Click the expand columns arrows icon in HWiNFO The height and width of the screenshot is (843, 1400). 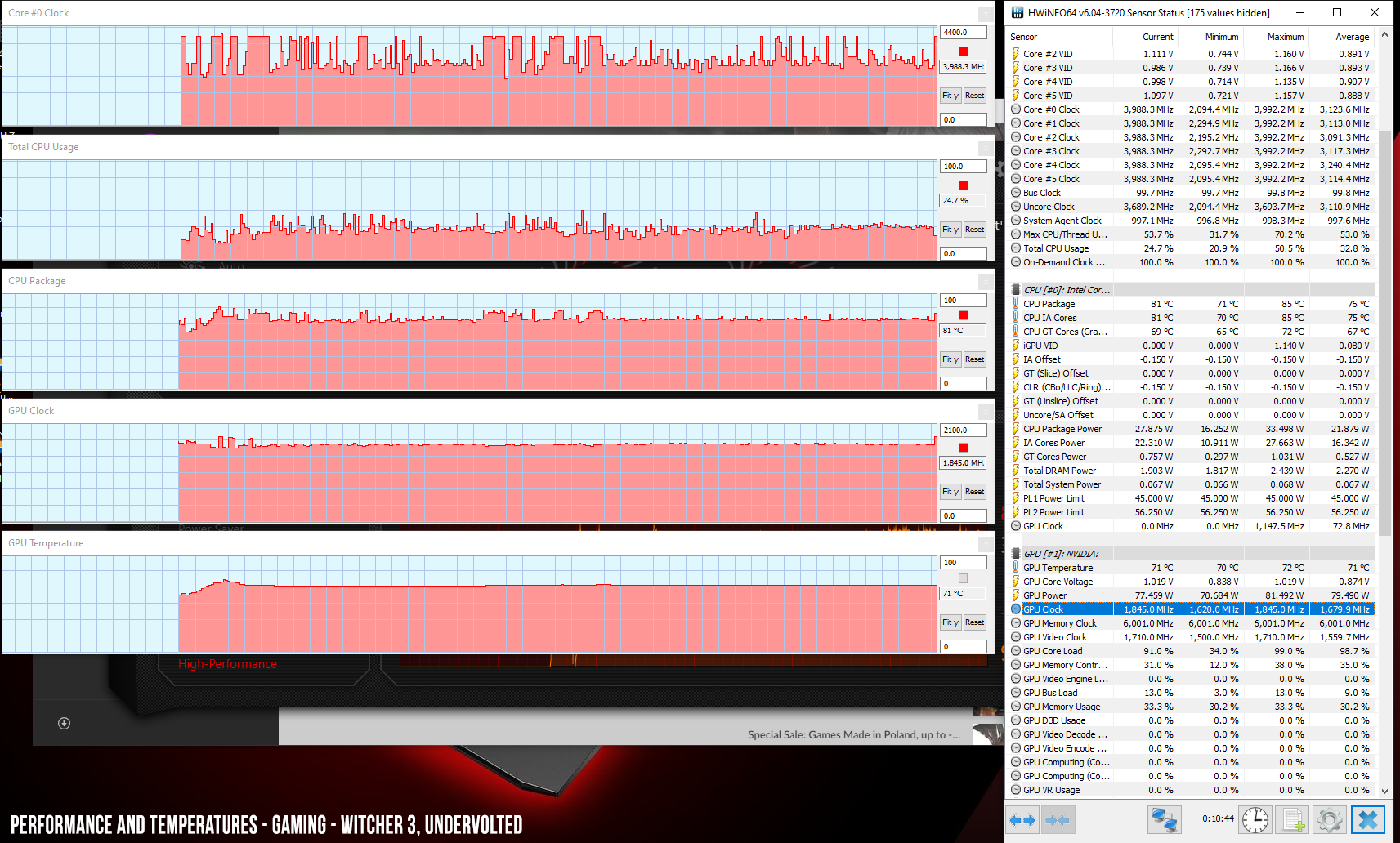[1022, 819]
